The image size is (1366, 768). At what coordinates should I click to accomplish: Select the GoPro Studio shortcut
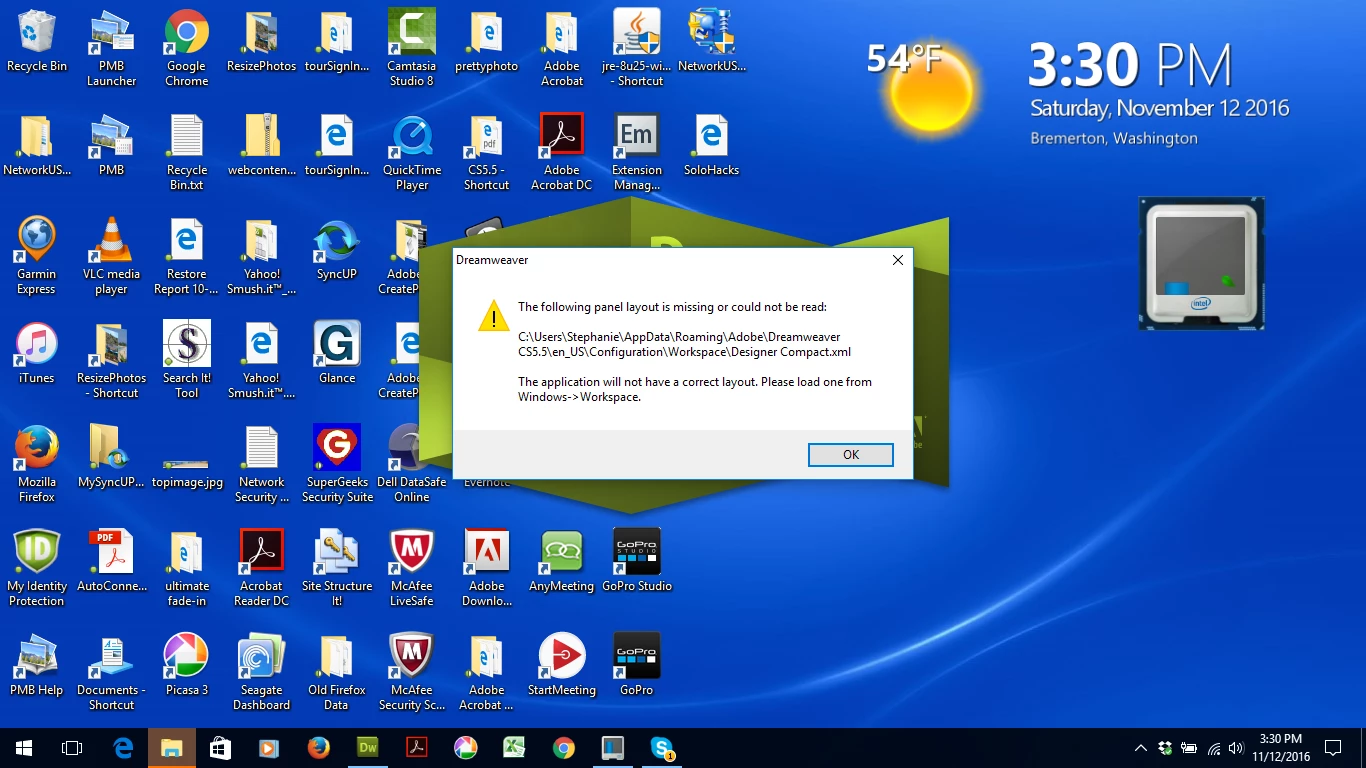636,562
